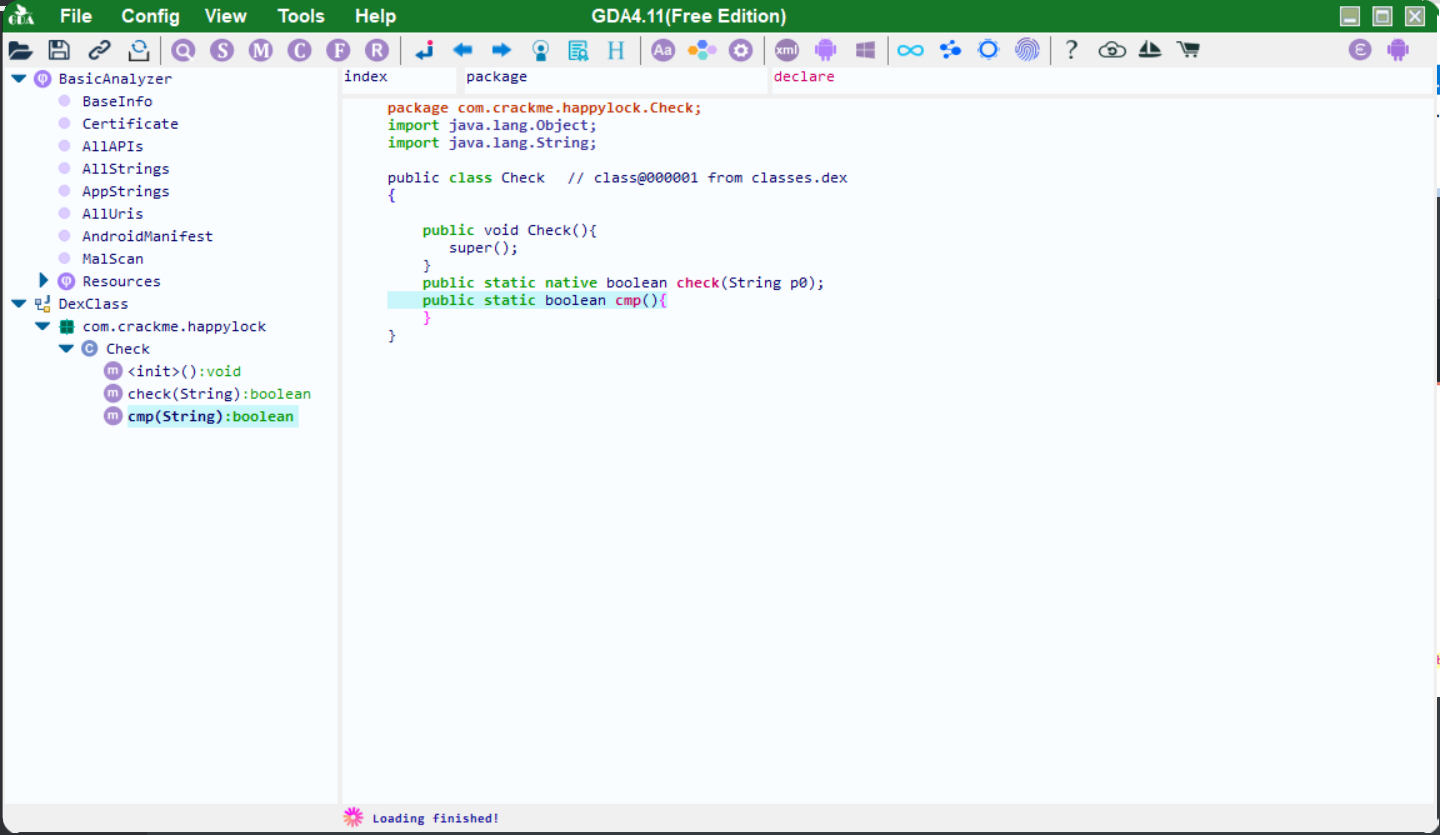Collapse the DexClass tree node arrow
The width and height of the screenshot is (1440, 835).
click(x=19, y=304)
